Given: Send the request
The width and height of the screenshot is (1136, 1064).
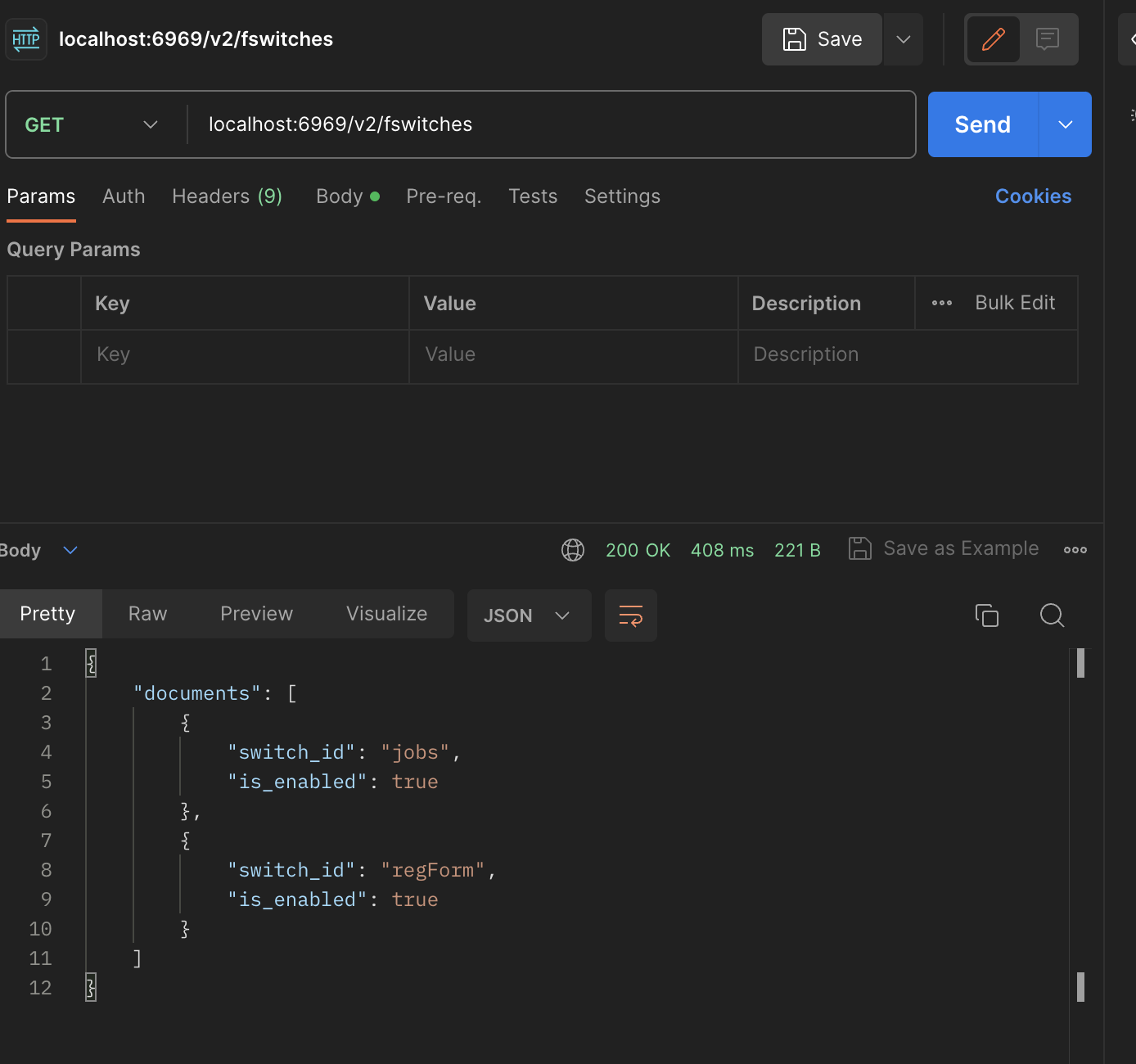Looking at the screenshot, I should [x=981, y=124].
